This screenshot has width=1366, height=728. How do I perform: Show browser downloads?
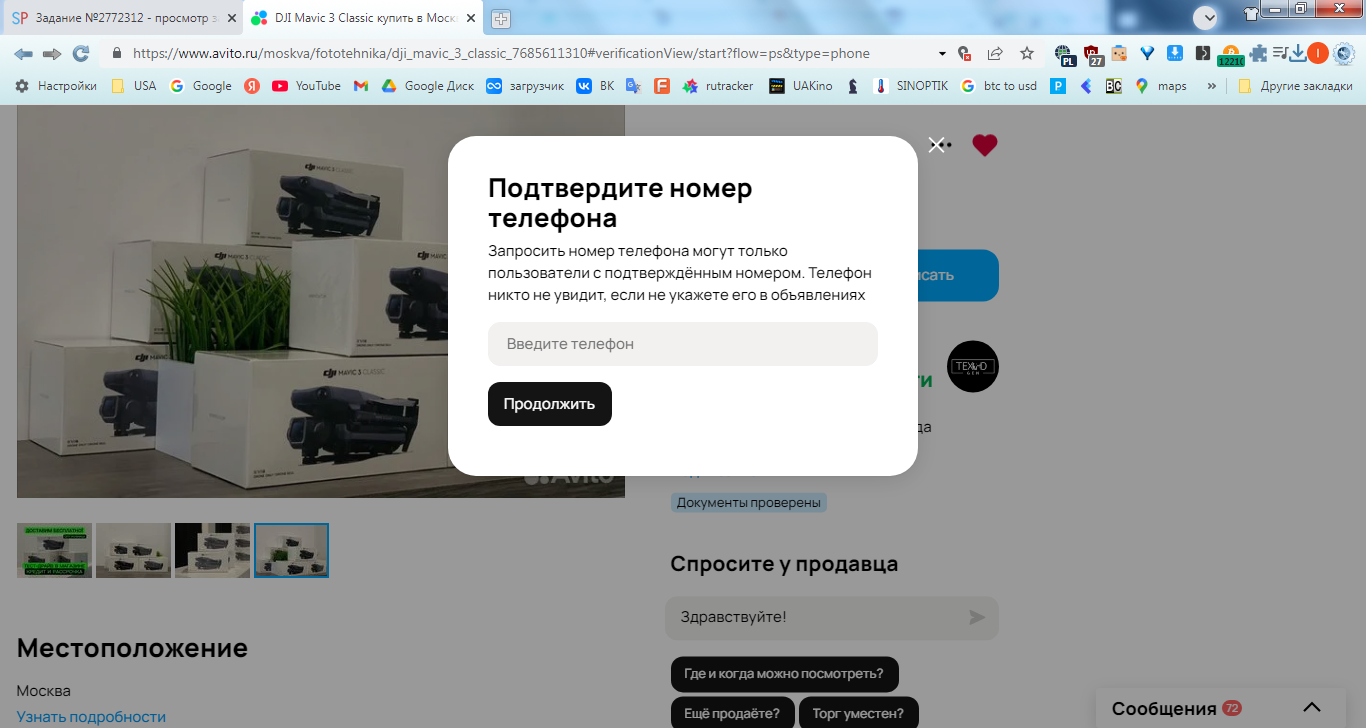[1298, 54]
